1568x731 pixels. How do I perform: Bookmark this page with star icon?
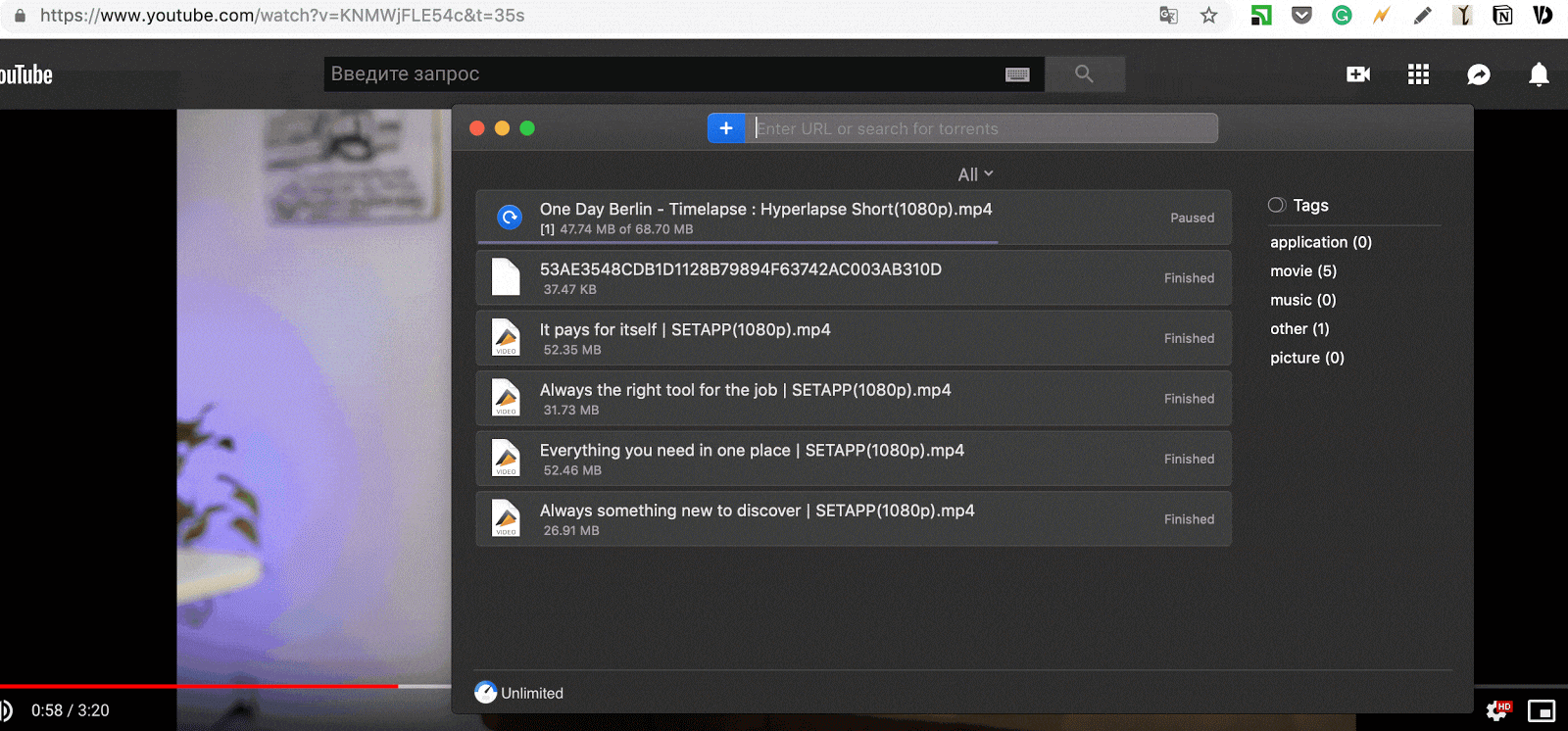pos(1209,16)
